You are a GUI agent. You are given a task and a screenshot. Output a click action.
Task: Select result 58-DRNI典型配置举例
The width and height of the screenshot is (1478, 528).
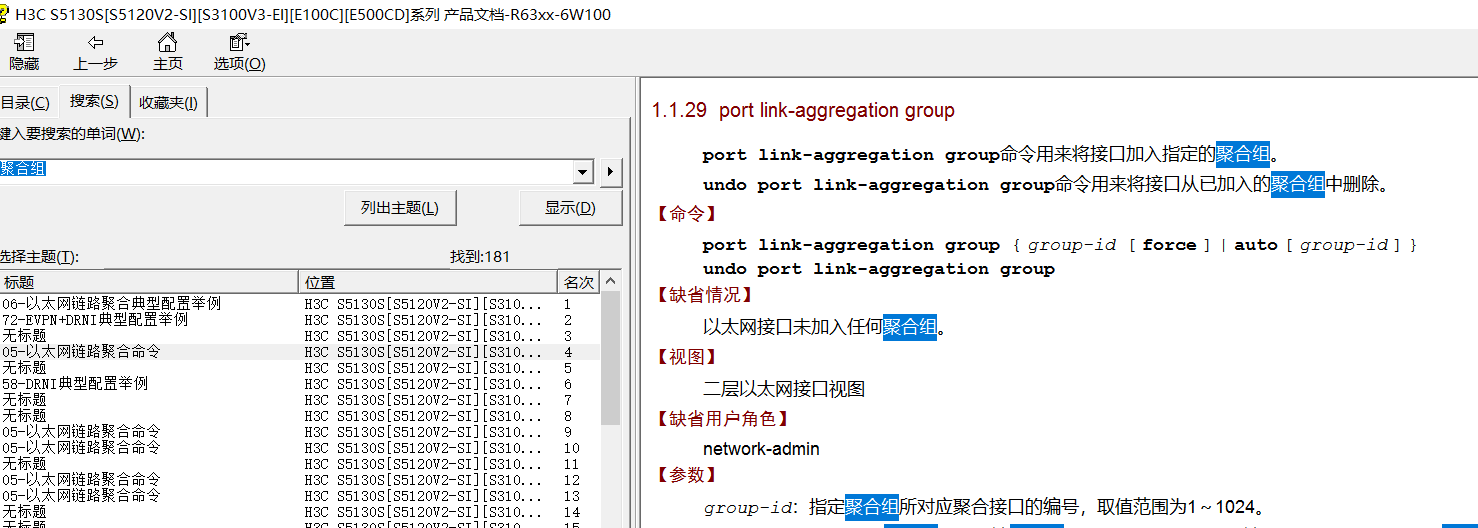point(300,384)
